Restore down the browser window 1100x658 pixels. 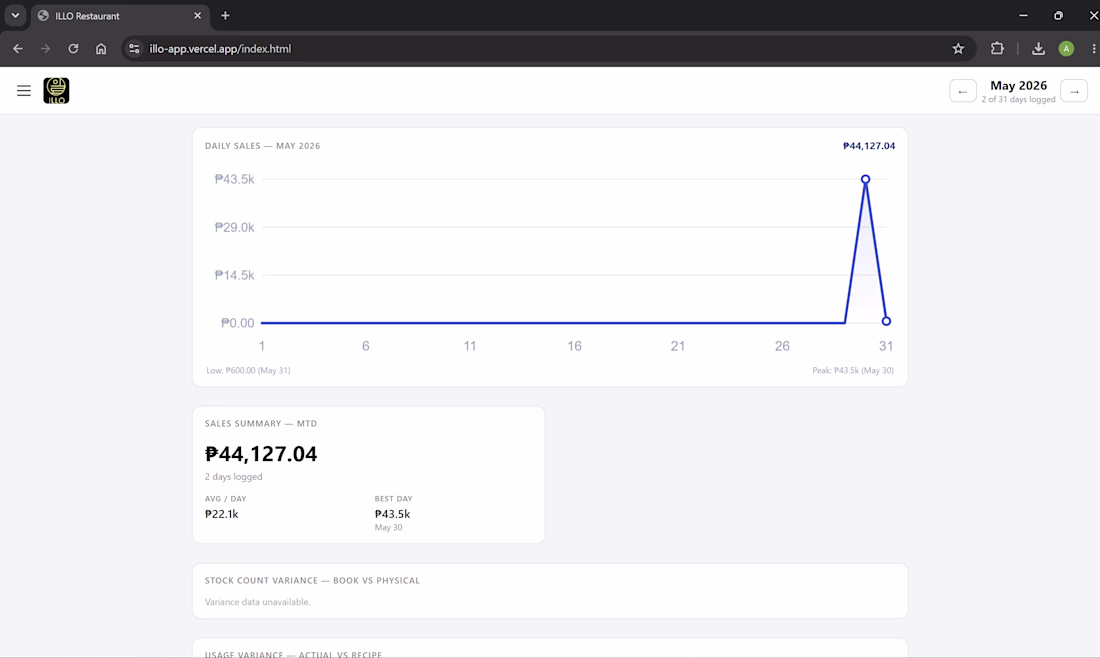(x=1058, y=15)
